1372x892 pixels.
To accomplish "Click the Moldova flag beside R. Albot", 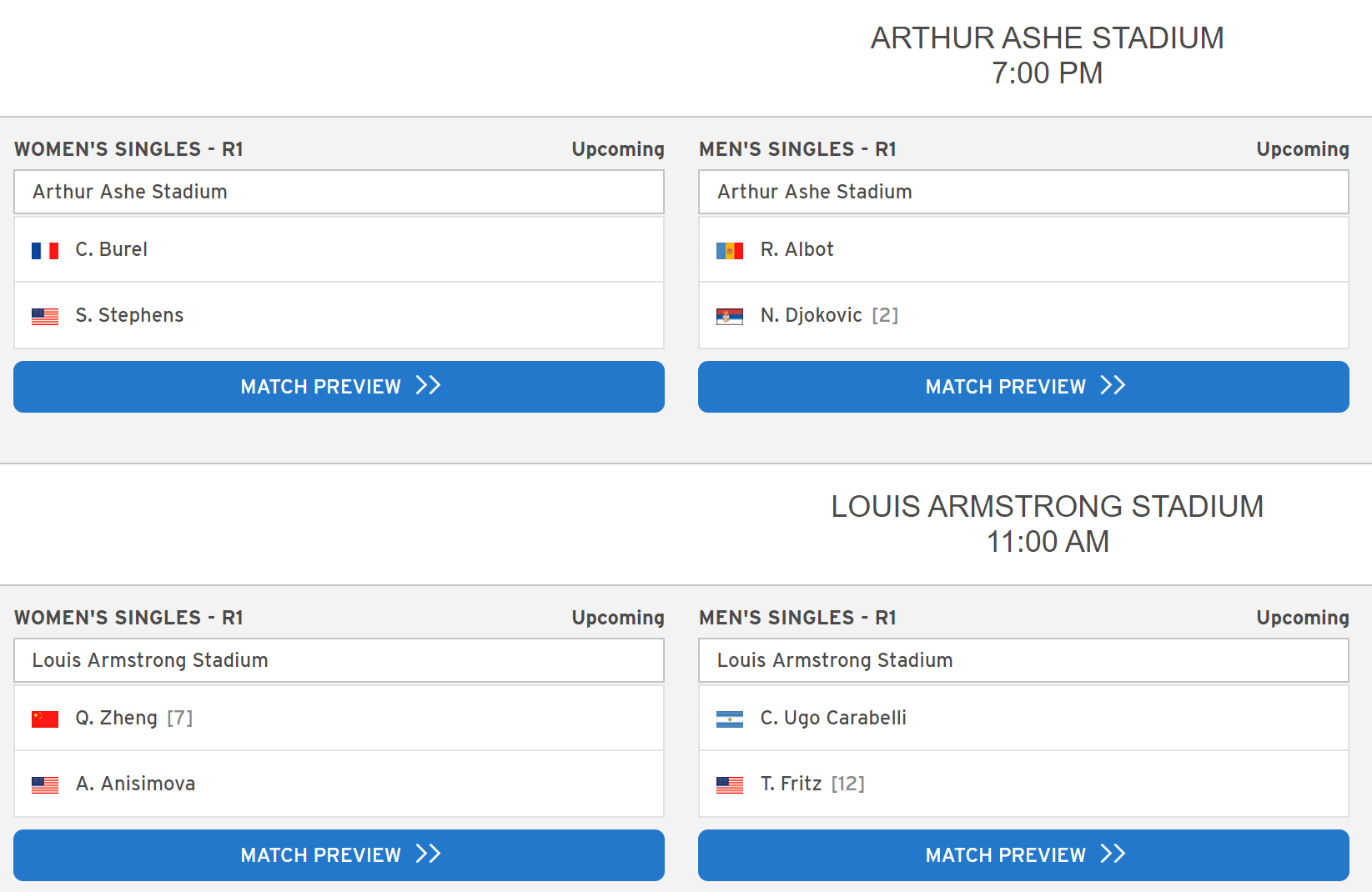I will click(730, 250).
